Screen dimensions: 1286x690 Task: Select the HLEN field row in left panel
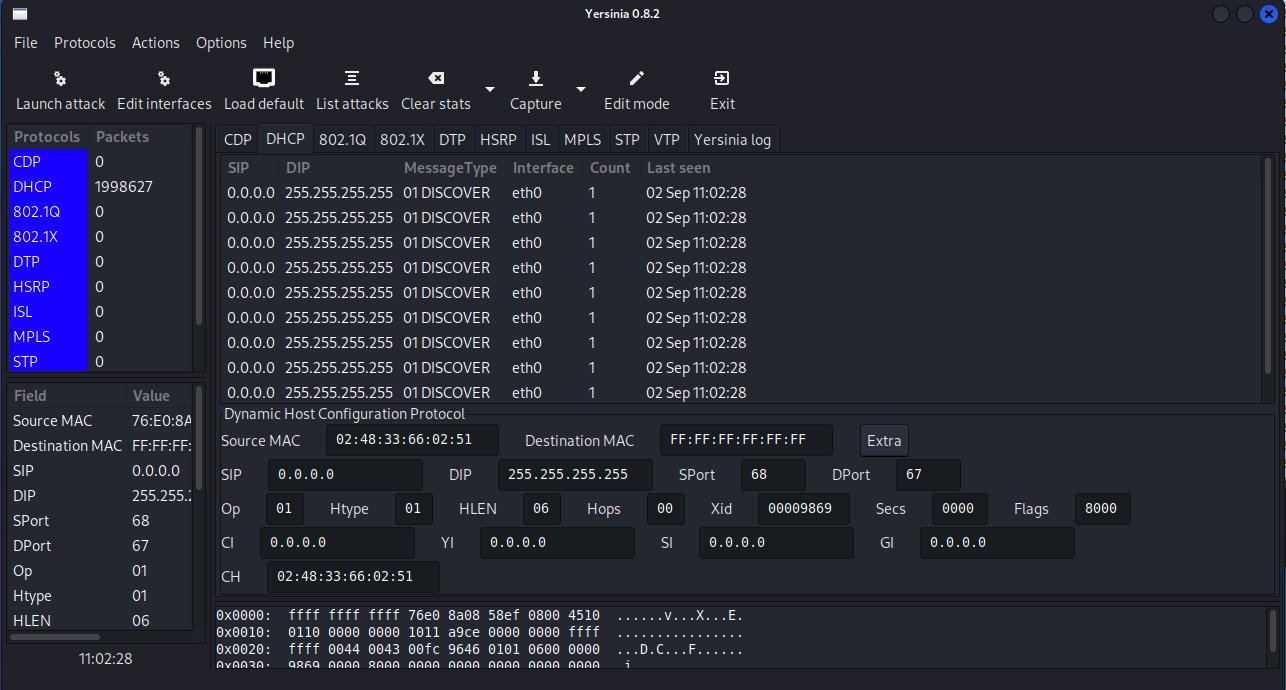100,620
